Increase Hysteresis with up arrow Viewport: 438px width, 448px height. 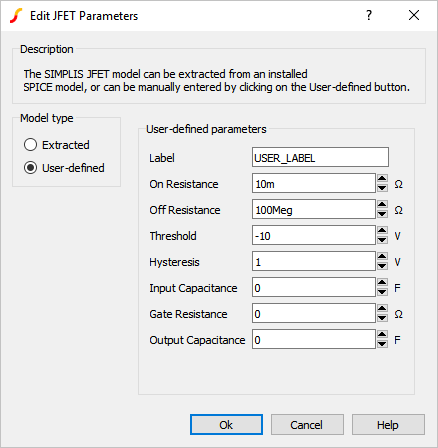pyautogui.click(x=382, y=256)
